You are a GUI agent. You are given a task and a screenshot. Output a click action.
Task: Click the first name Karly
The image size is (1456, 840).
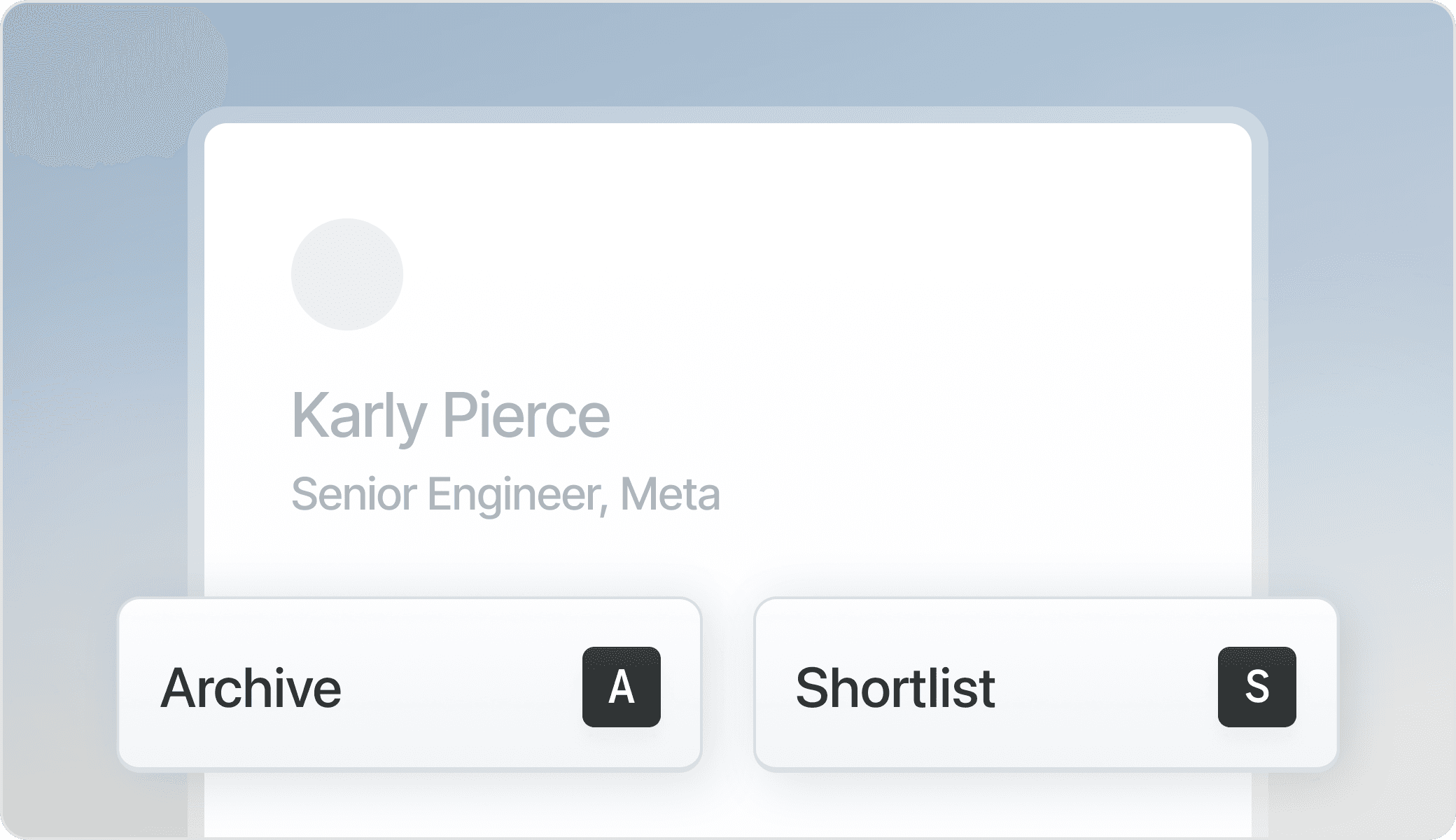358,415
